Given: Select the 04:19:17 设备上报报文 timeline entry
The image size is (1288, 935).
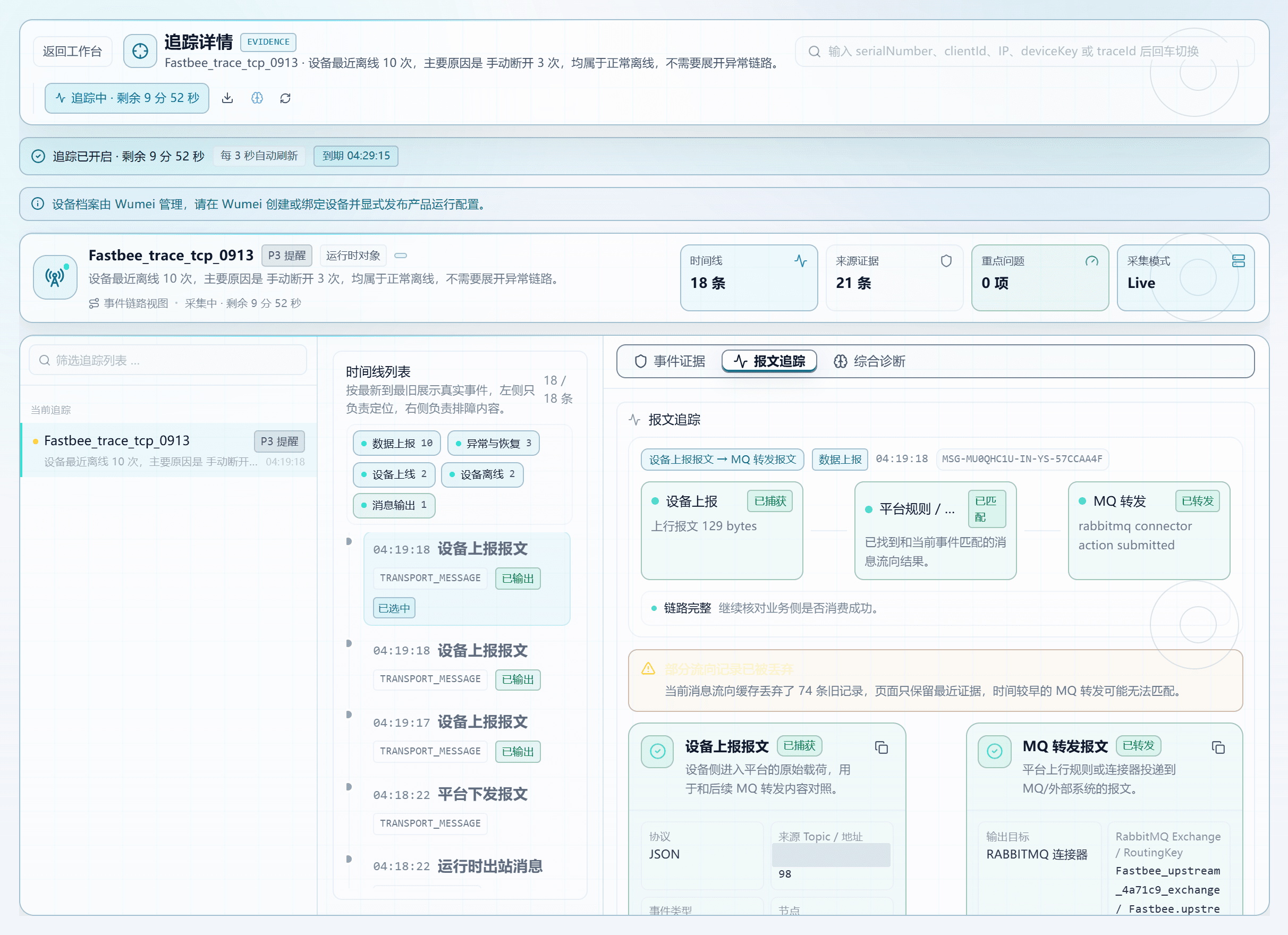Looking at the screenshot, I should point(466,736).
